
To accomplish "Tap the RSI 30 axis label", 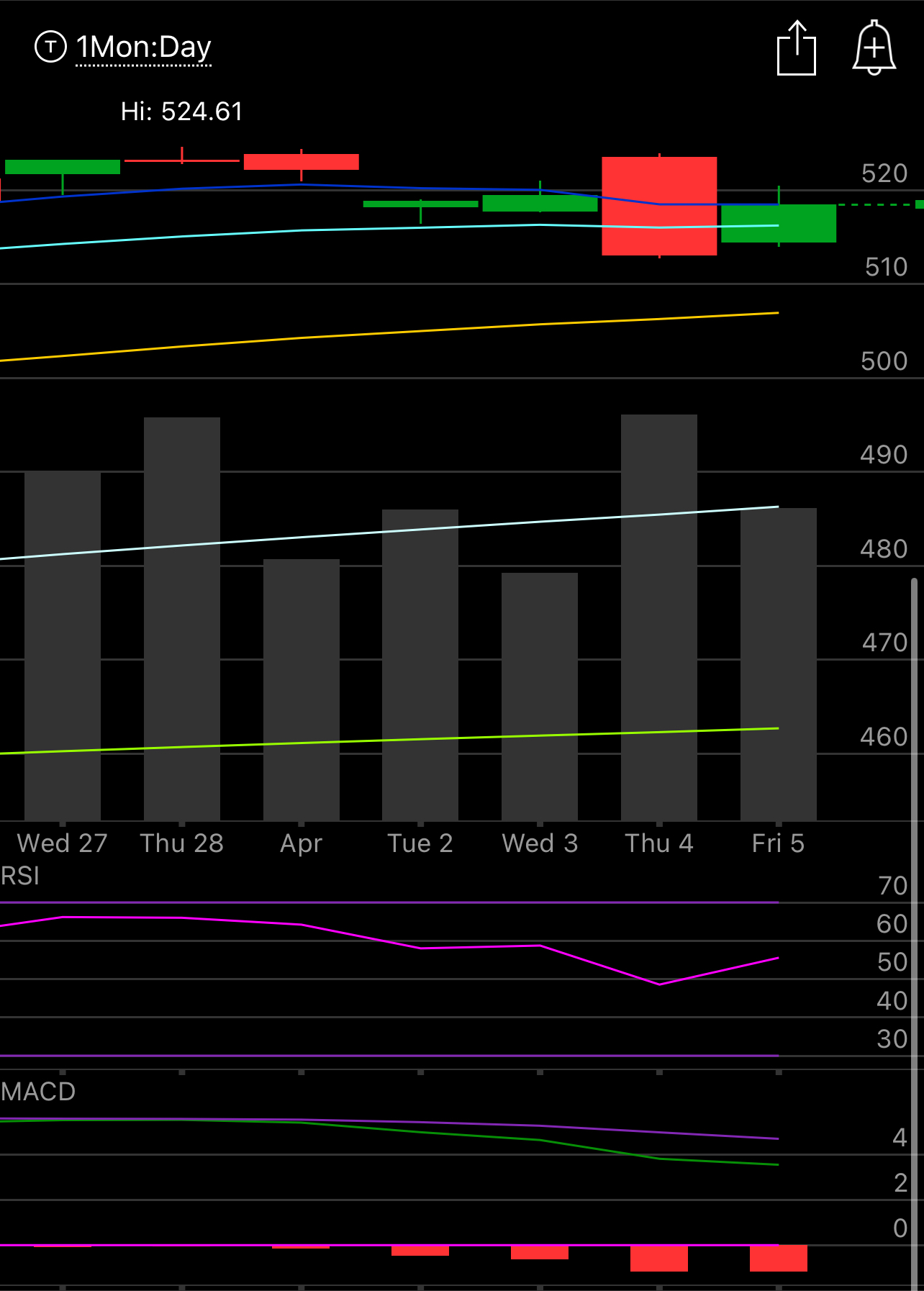I will click(893, 1039).
